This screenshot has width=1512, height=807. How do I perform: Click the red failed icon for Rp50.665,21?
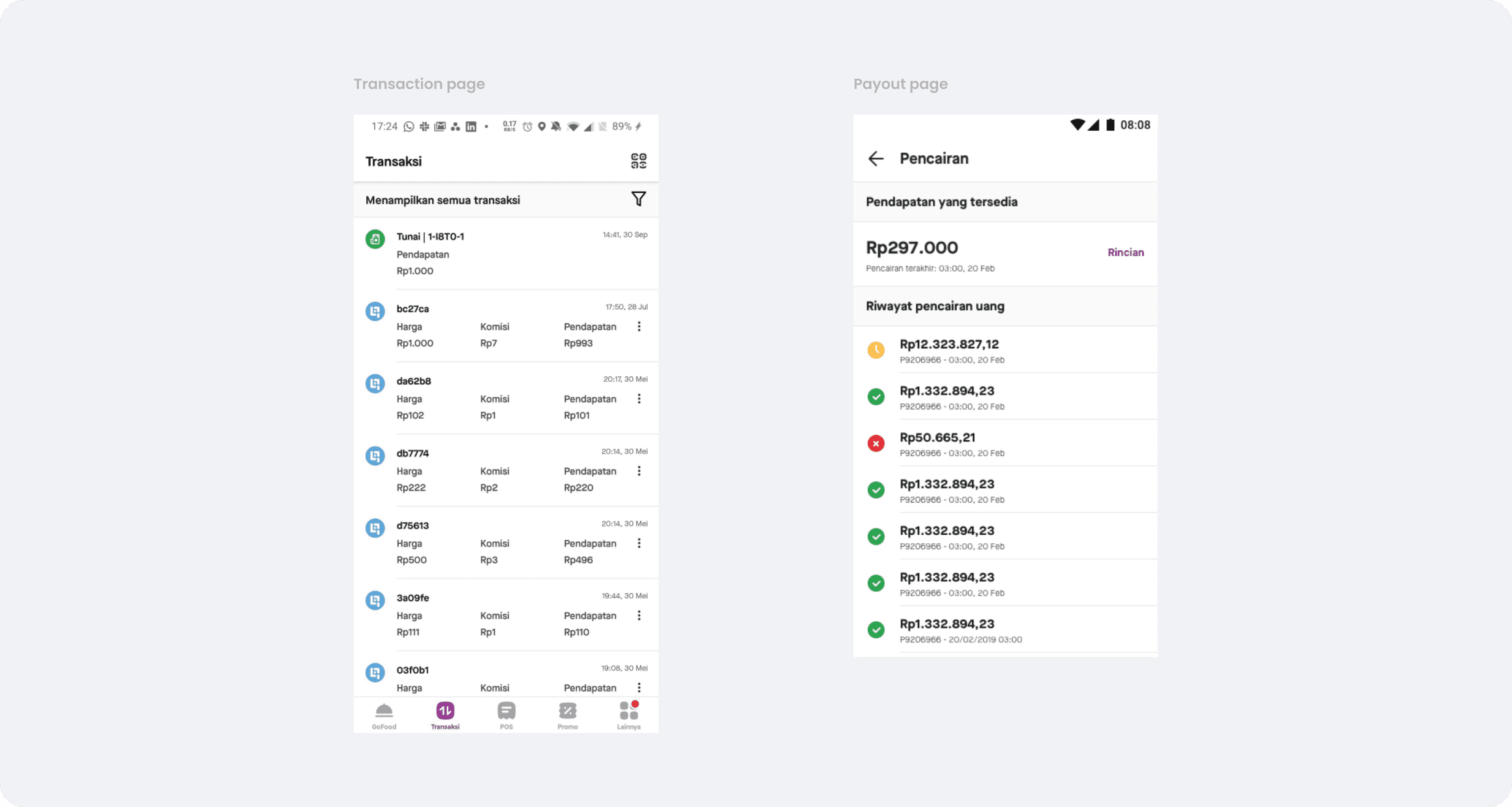tap(876, 444)
